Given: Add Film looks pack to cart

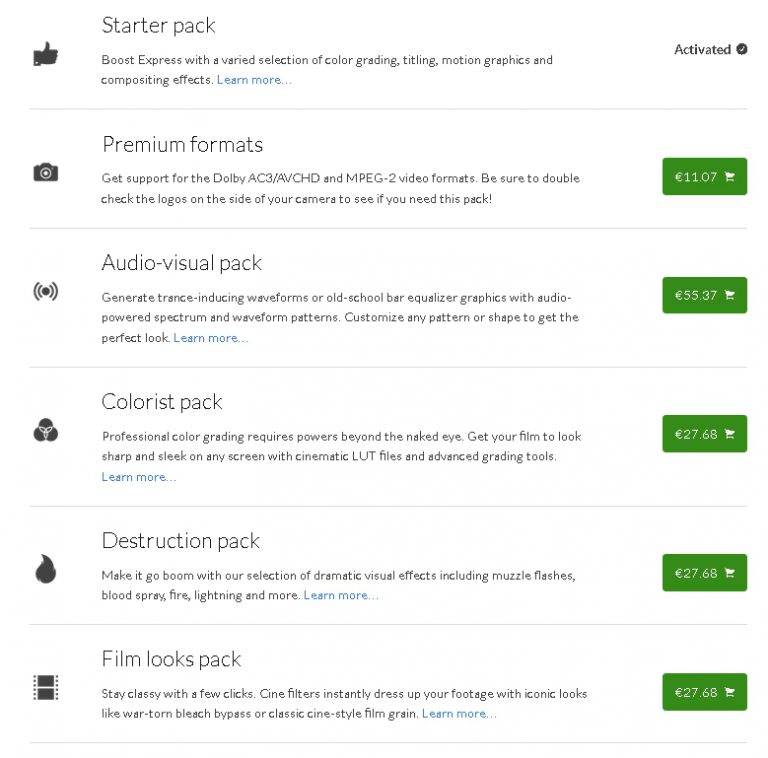Looking at the screenshot, I should (704, 692).
